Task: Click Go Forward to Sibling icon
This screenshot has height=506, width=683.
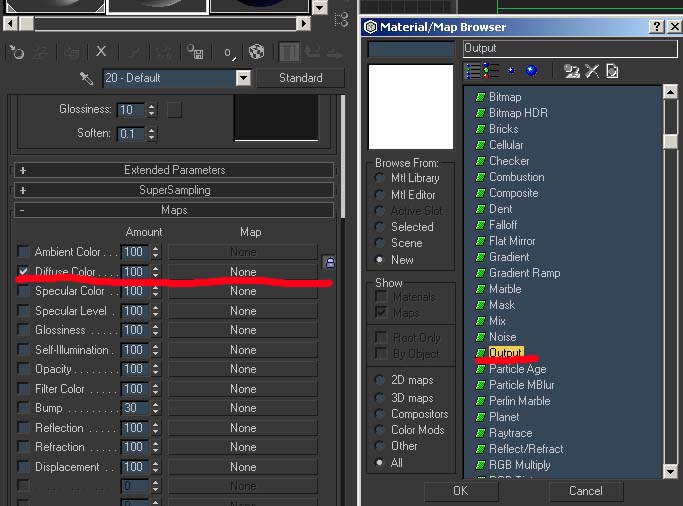Action: click(335, 53)
